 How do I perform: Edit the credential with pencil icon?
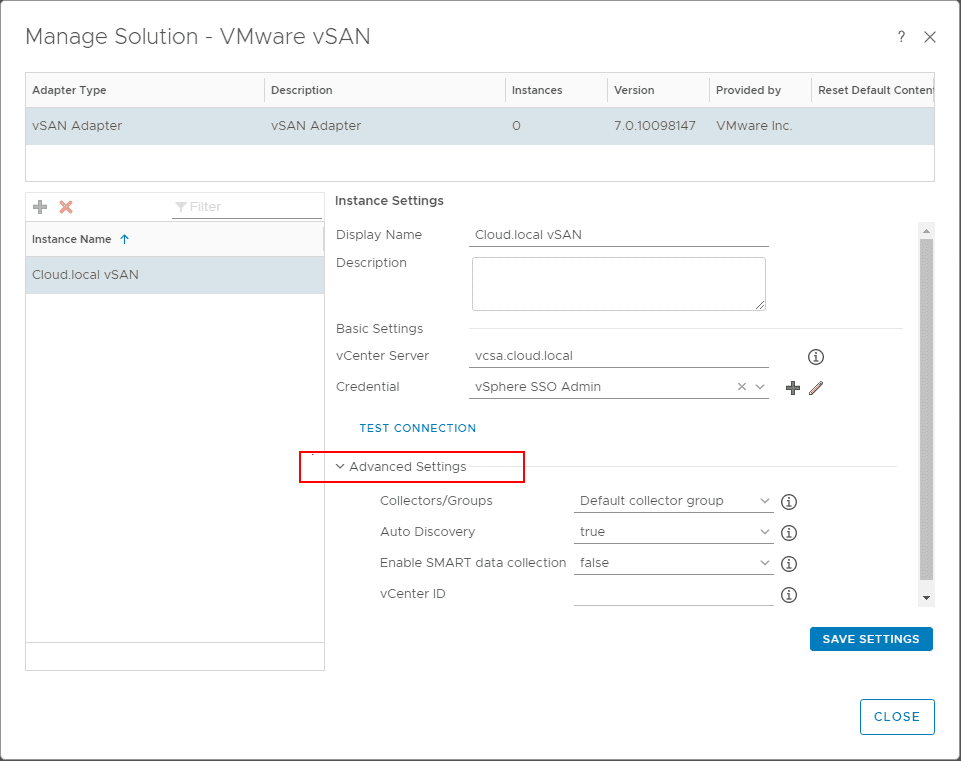click(815, 388)
